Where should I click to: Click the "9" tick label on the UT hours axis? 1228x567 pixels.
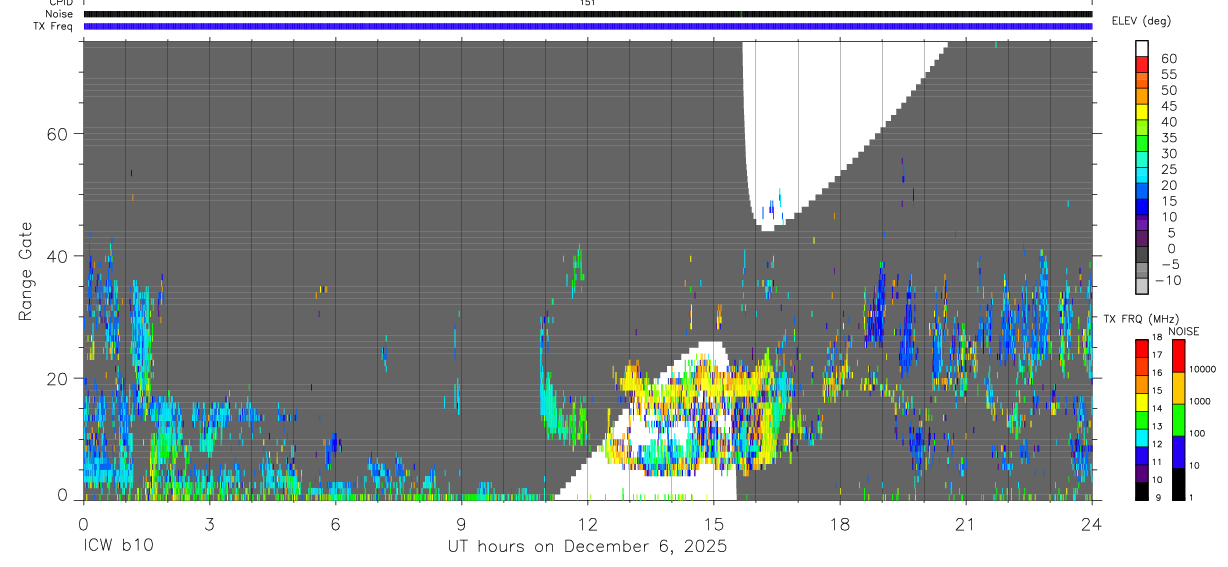pos(461,523)
